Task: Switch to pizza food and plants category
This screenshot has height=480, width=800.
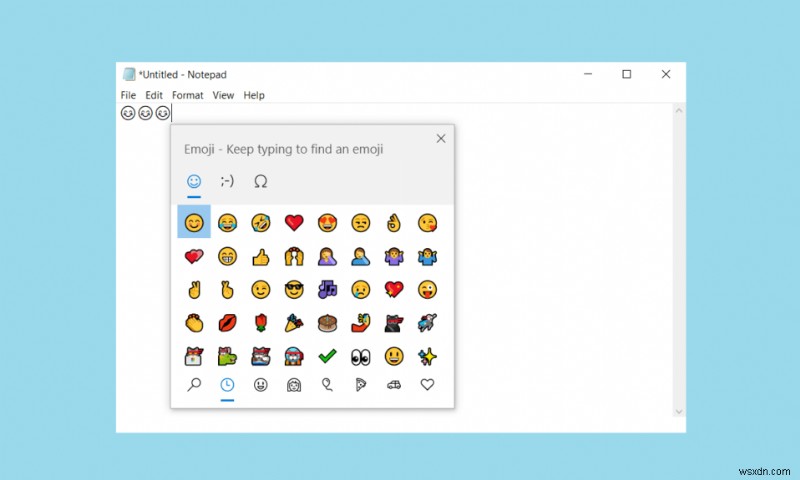Action: pyautogui.click(x=361, y=385)
